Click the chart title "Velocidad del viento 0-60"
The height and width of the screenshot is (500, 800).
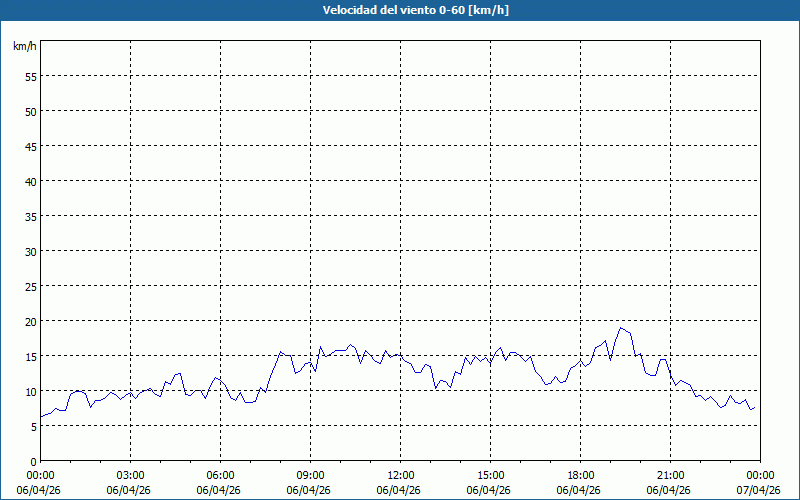(x=400, y=11)
